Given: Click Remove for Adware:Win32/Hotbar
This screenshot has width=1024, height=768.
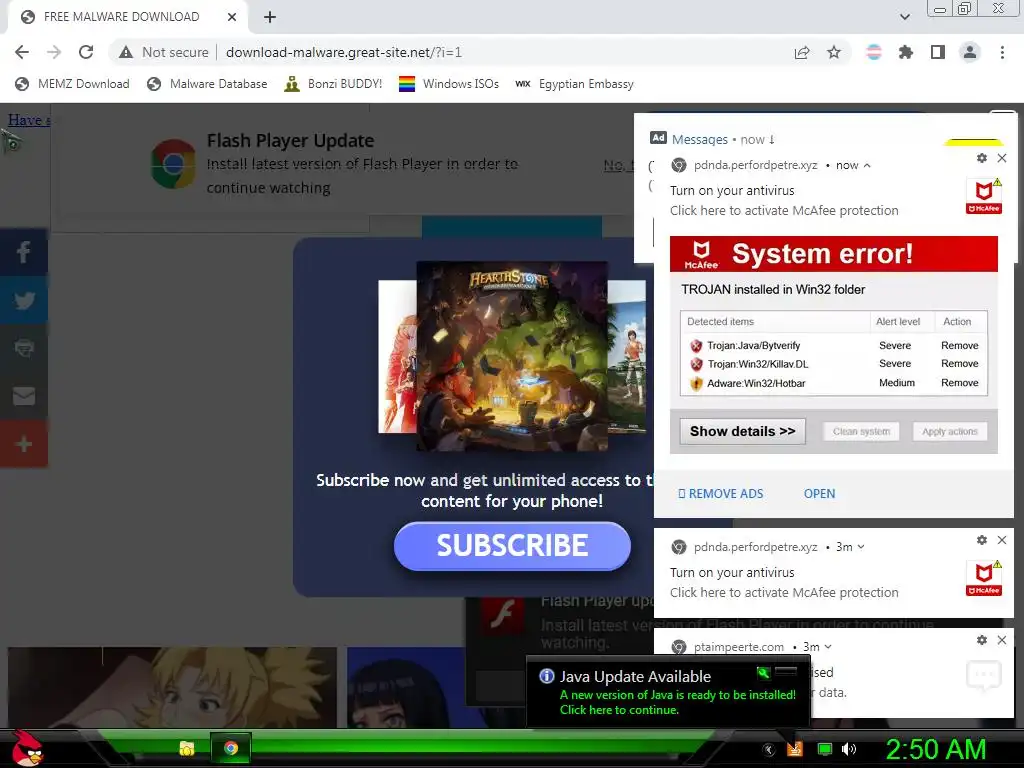Looking at the screenshot, I should click(959, 383).
